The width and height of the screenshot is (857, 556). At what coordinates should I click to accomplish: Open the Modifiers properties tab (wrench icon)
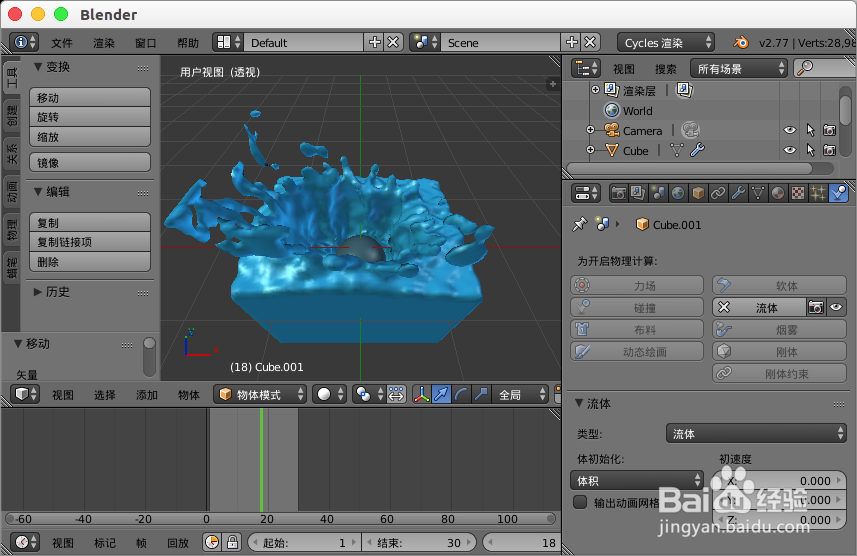(x=738, y=193)
